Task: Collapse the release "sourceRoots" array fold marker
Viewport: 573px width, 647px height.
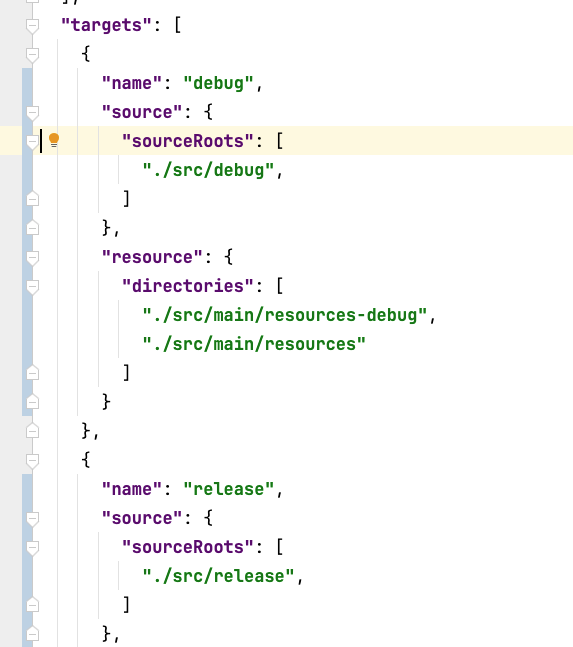Action: 32,548
